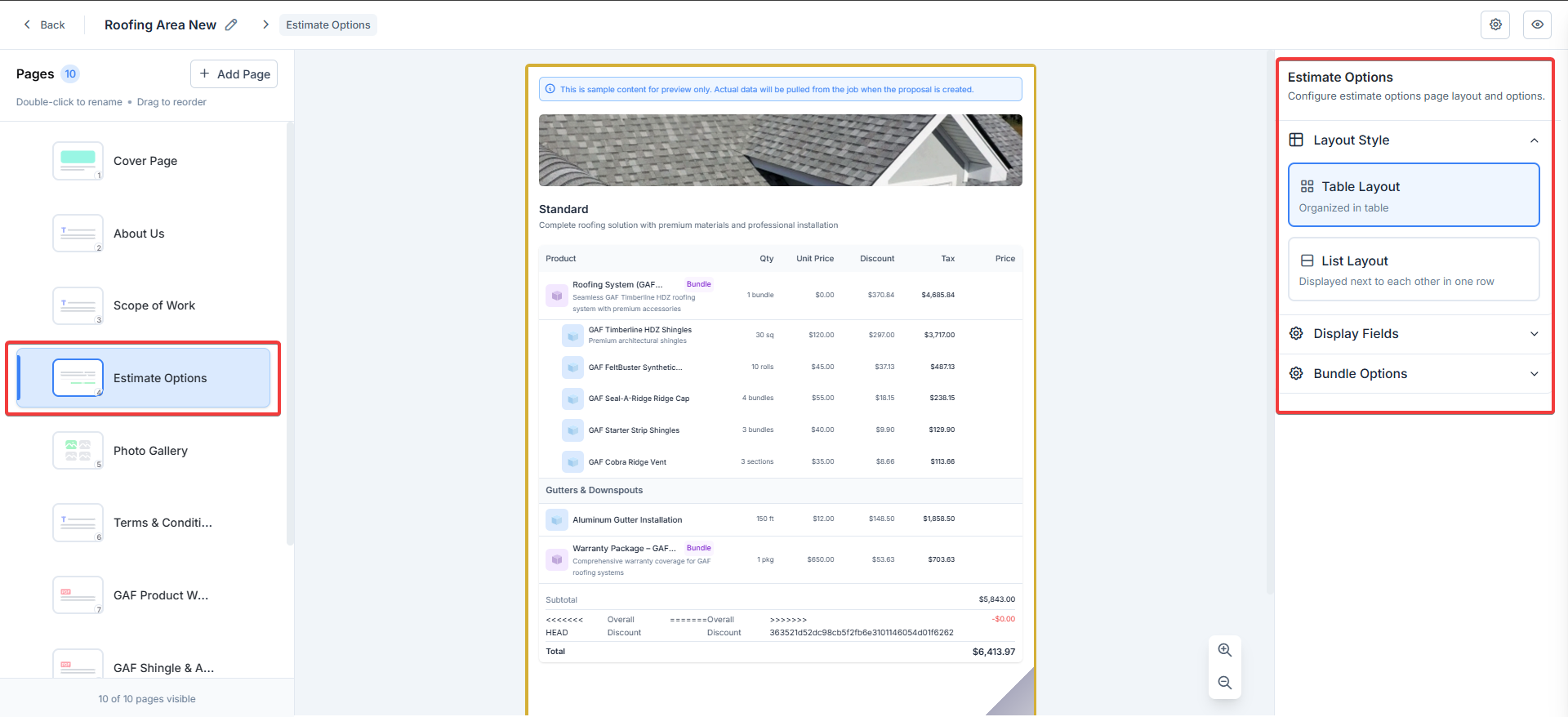The image size is (1568, 717).
Task: Click the Gutters & Downspouts section header
Action: (781, 490)
